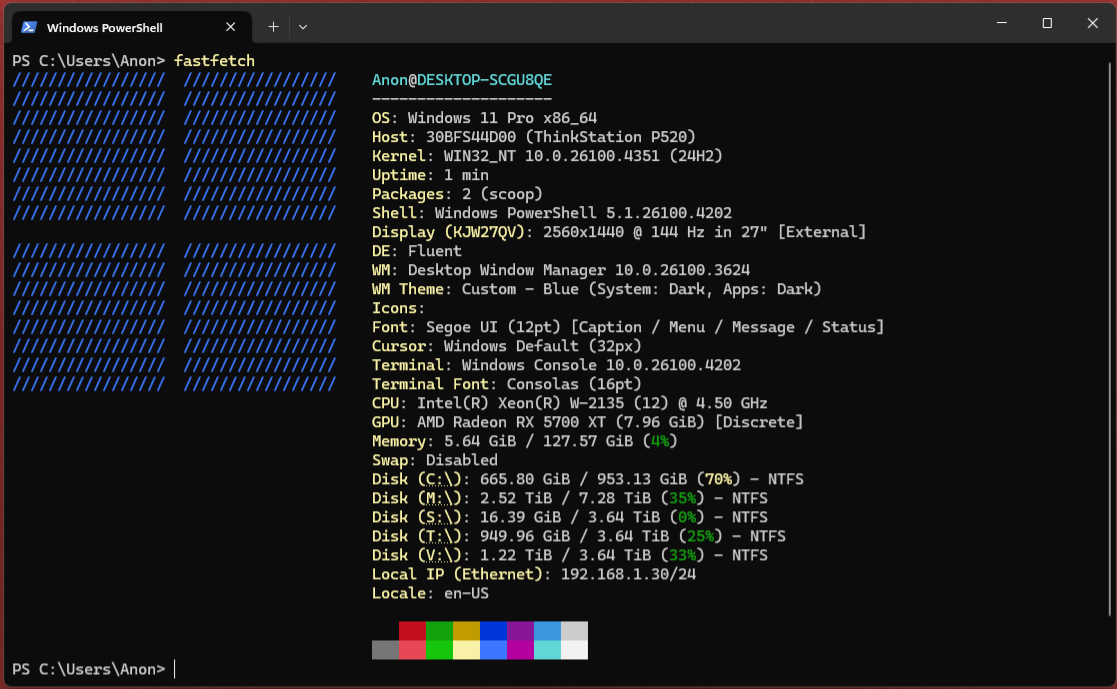Image resolution: width=1117 pixels, height=689 pixels.
Task: Click the typed 'fastfetch' command text
Action: coord(214,61)
